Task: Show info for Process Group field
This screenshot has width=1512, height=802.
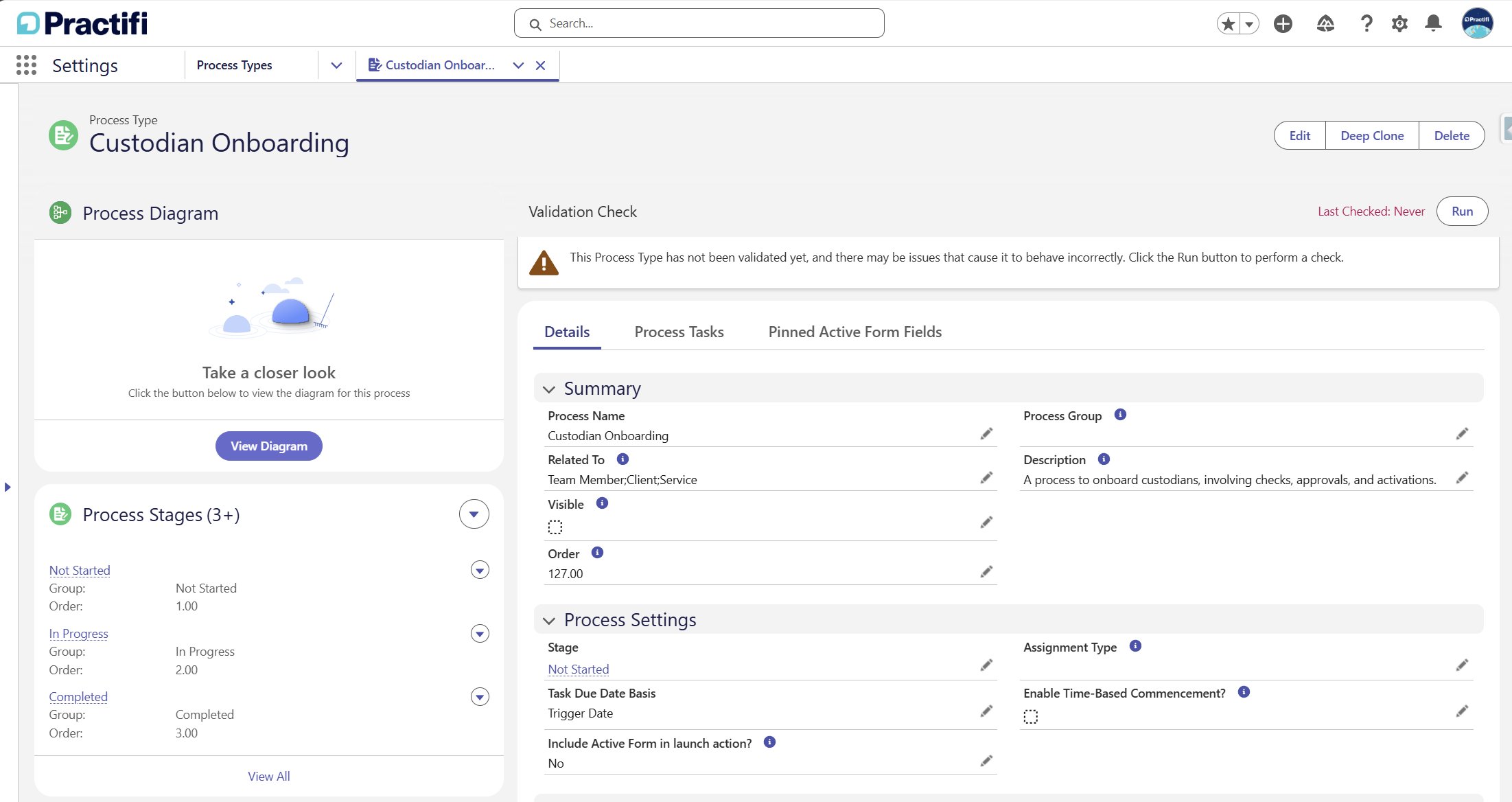Action: click(x=1120, y=415)
